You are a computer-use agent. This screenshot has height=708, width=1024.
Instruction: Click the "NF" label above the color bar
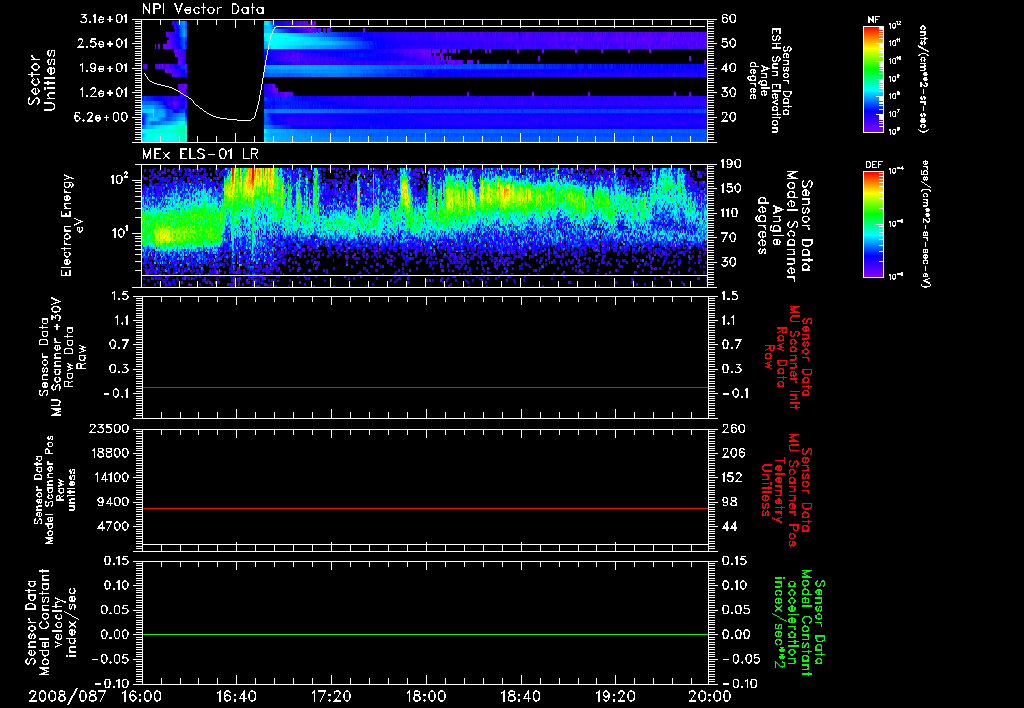(874, 20)
